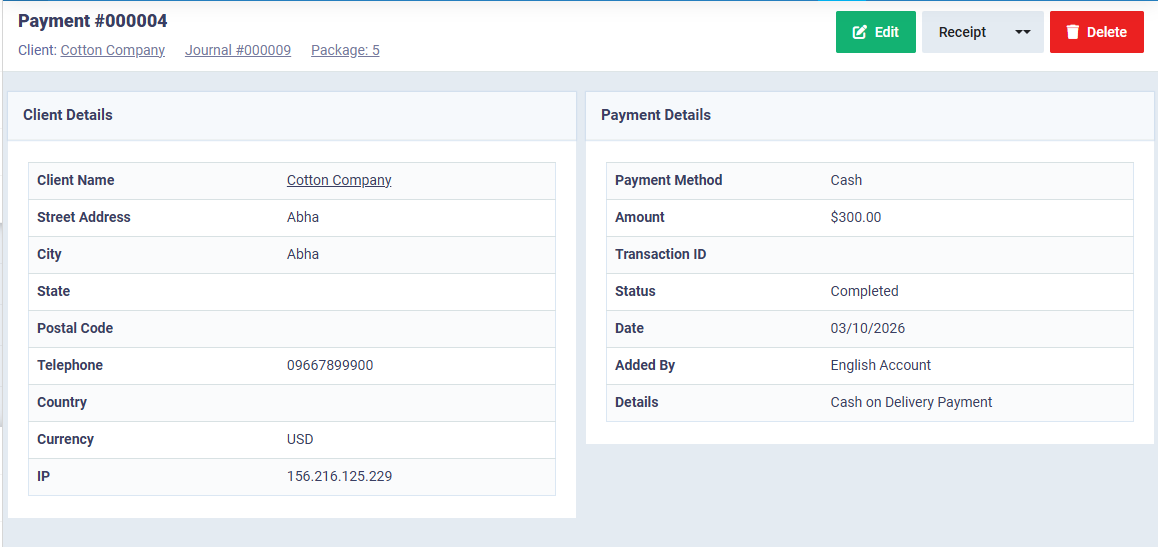This screenshot has height=547, width=1158.
Task: Open the Cotton Company link beside Client label
Action: 113,50
